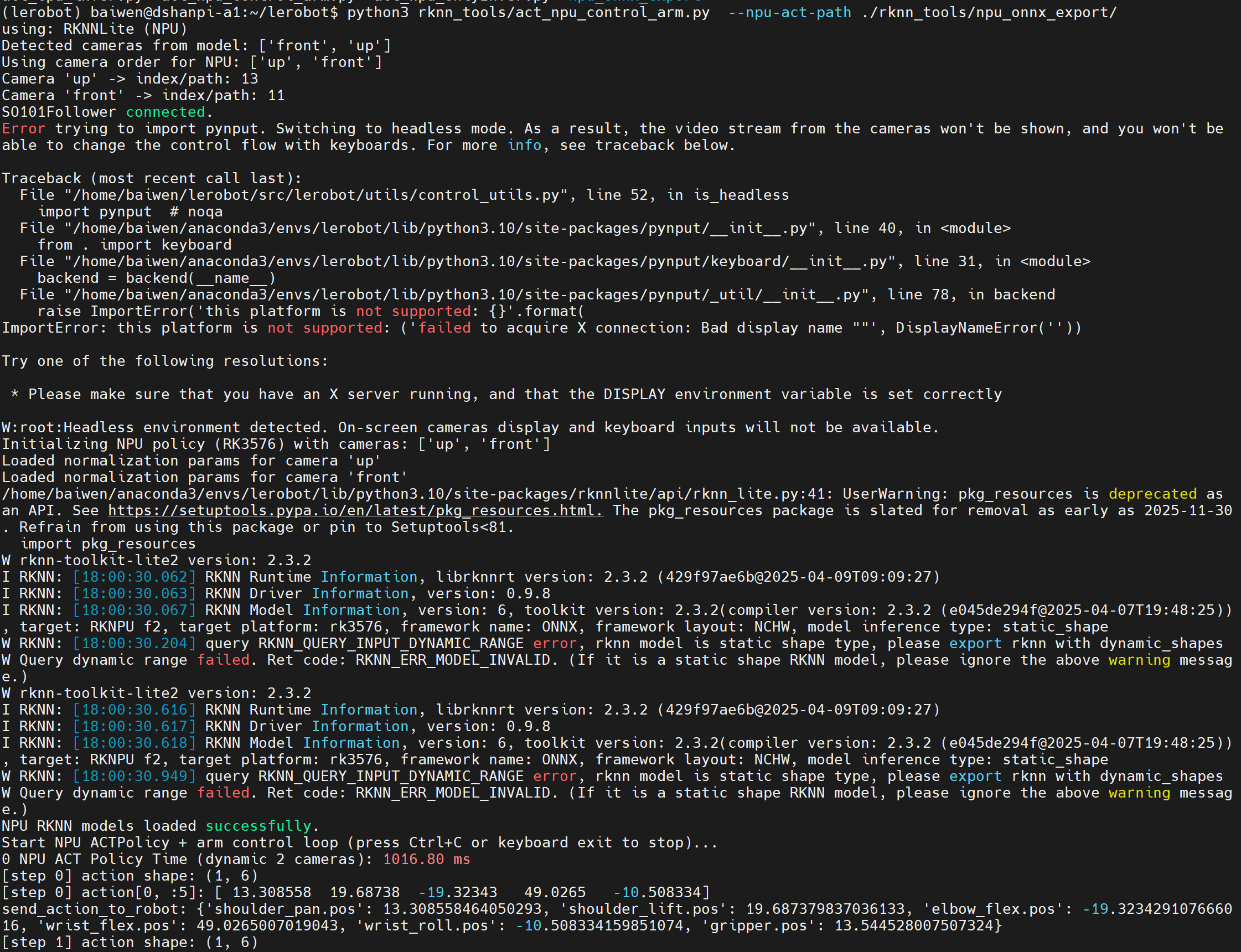Click the blue 'info' word in pynput message
Screen dimensions: 1241x952
524,146
